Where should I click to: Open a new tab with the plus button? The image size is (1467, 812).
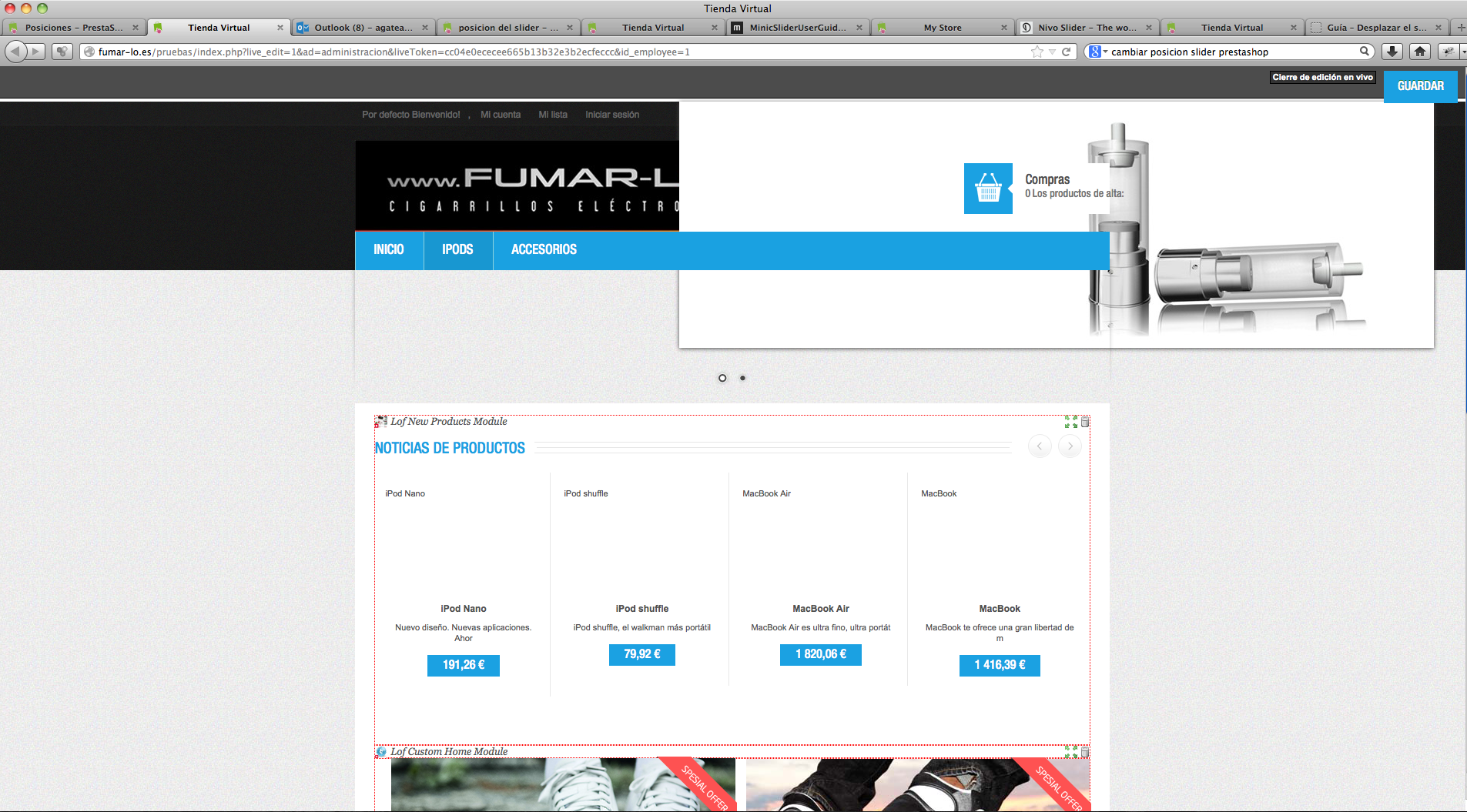1460,28
